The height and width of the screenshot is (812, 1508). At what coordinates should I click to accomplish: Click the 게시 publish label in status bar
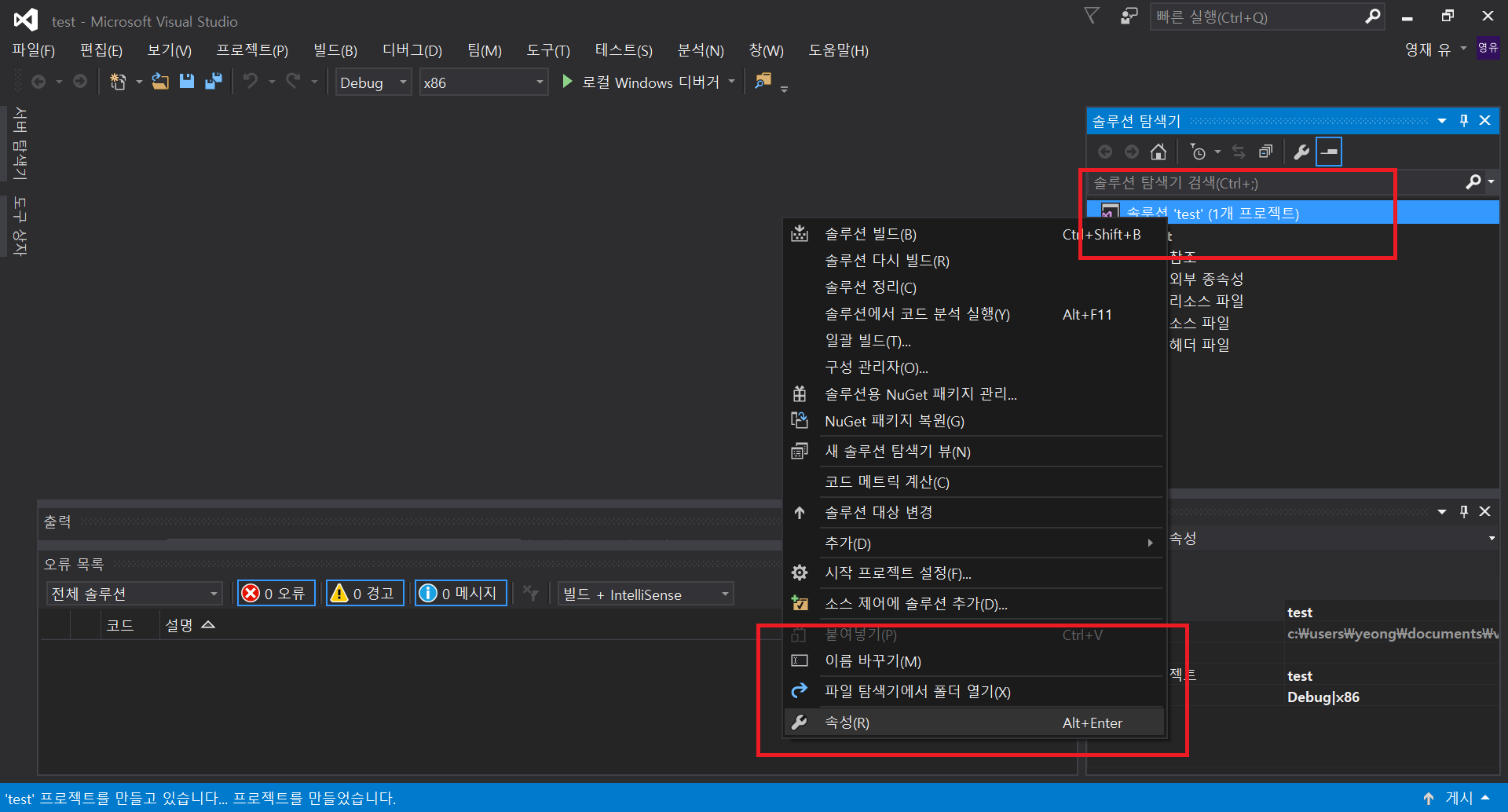[x=1459, y=798]
